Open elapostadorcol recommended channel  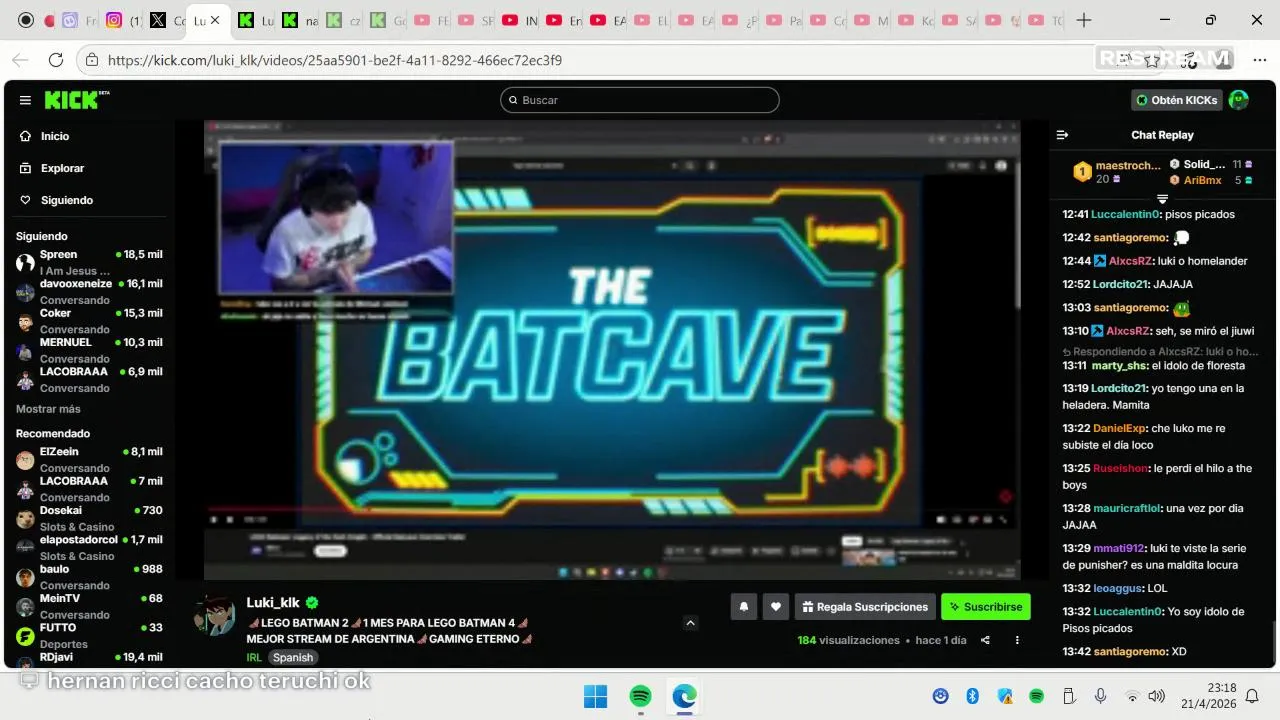pos(88,547)
